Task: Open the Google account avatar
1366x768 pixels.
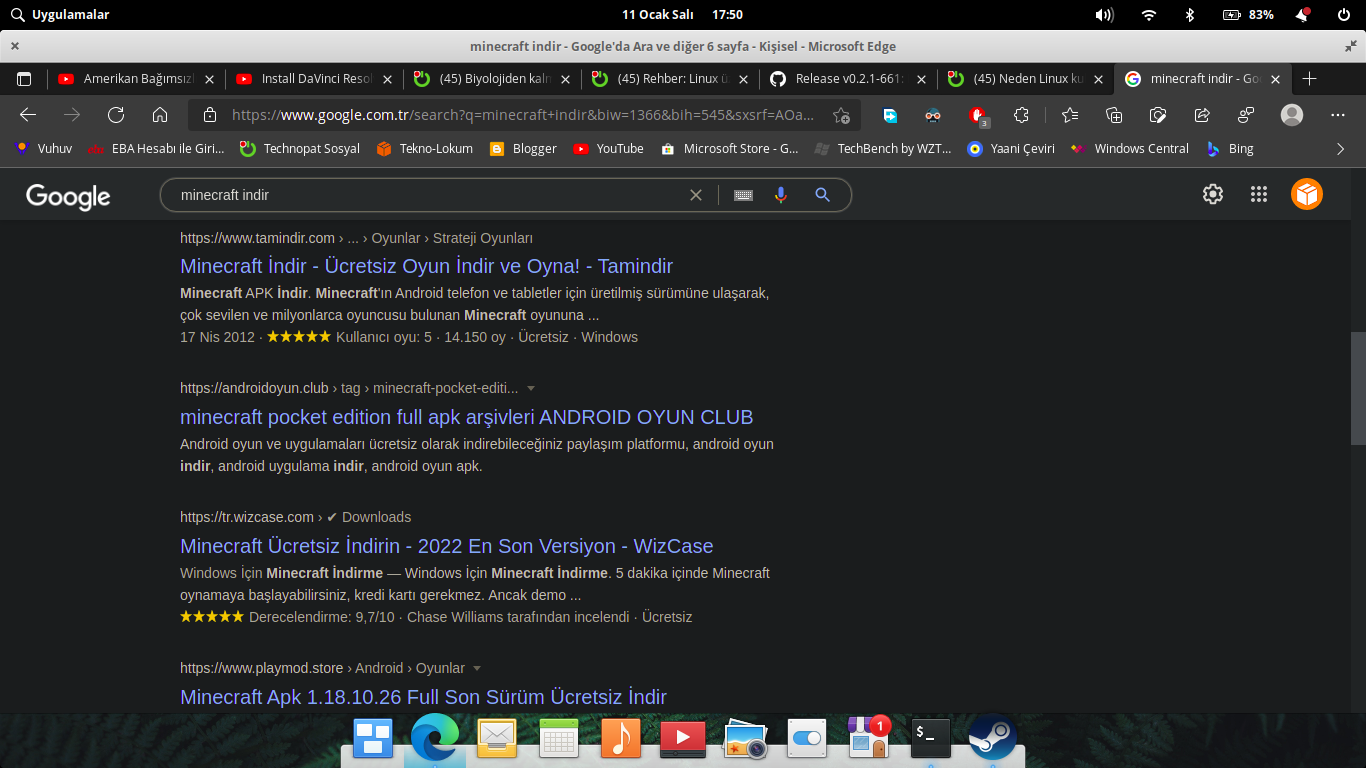Action: (x=1307, y=194)
